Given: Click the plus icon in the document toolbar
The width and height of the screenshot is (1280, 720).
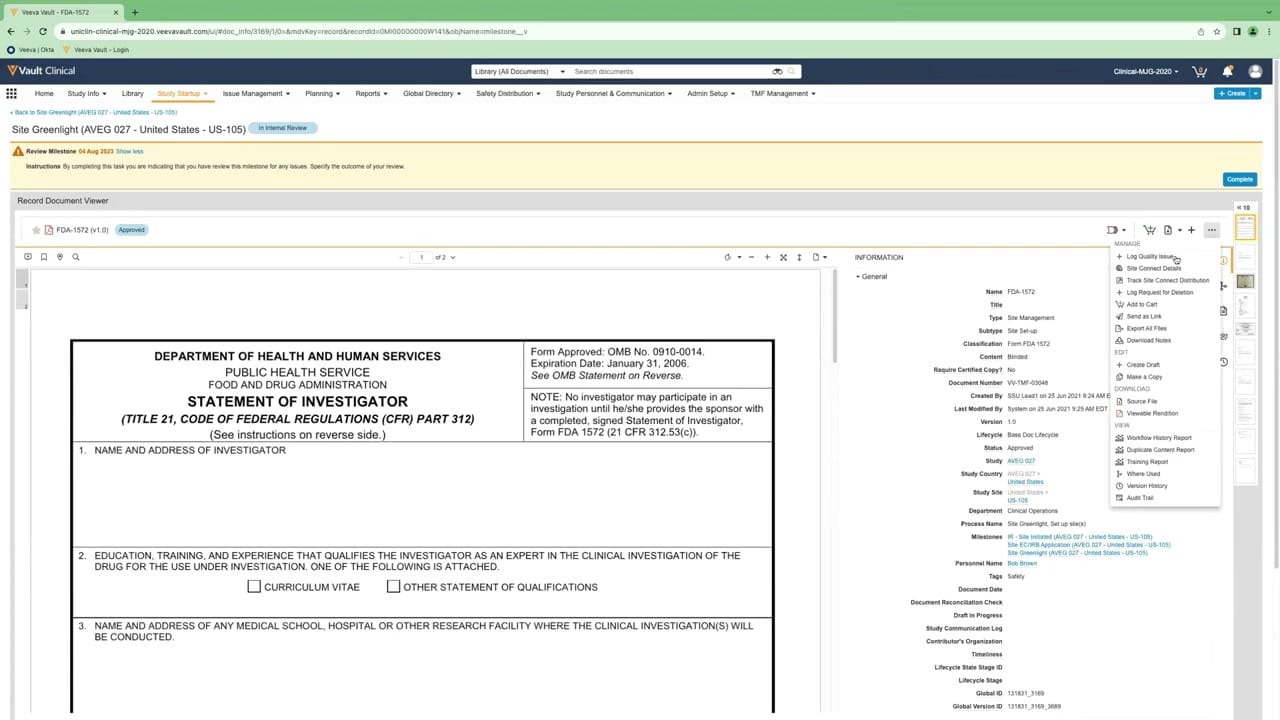Looking at the screenshot, I should click(x=1191, y=230).
